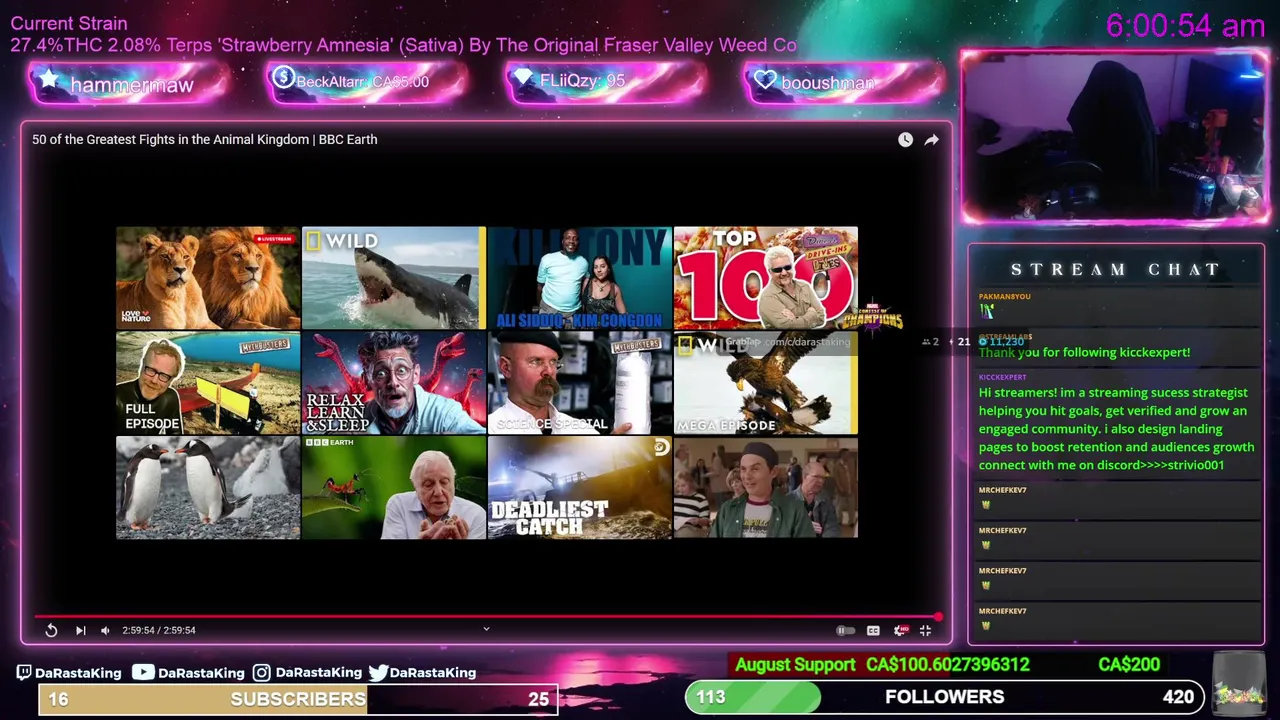
Task: Click the 11,230 viewer count overlay
Action: [1000, 341]
